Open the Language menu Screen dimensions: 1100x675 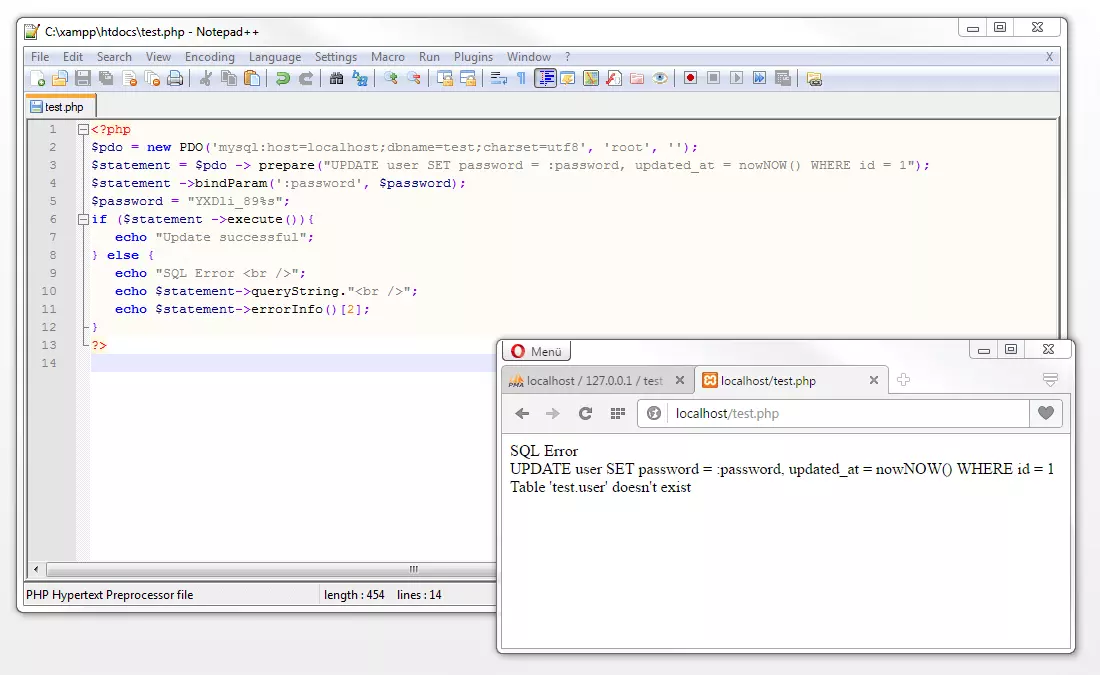[275, 56]
